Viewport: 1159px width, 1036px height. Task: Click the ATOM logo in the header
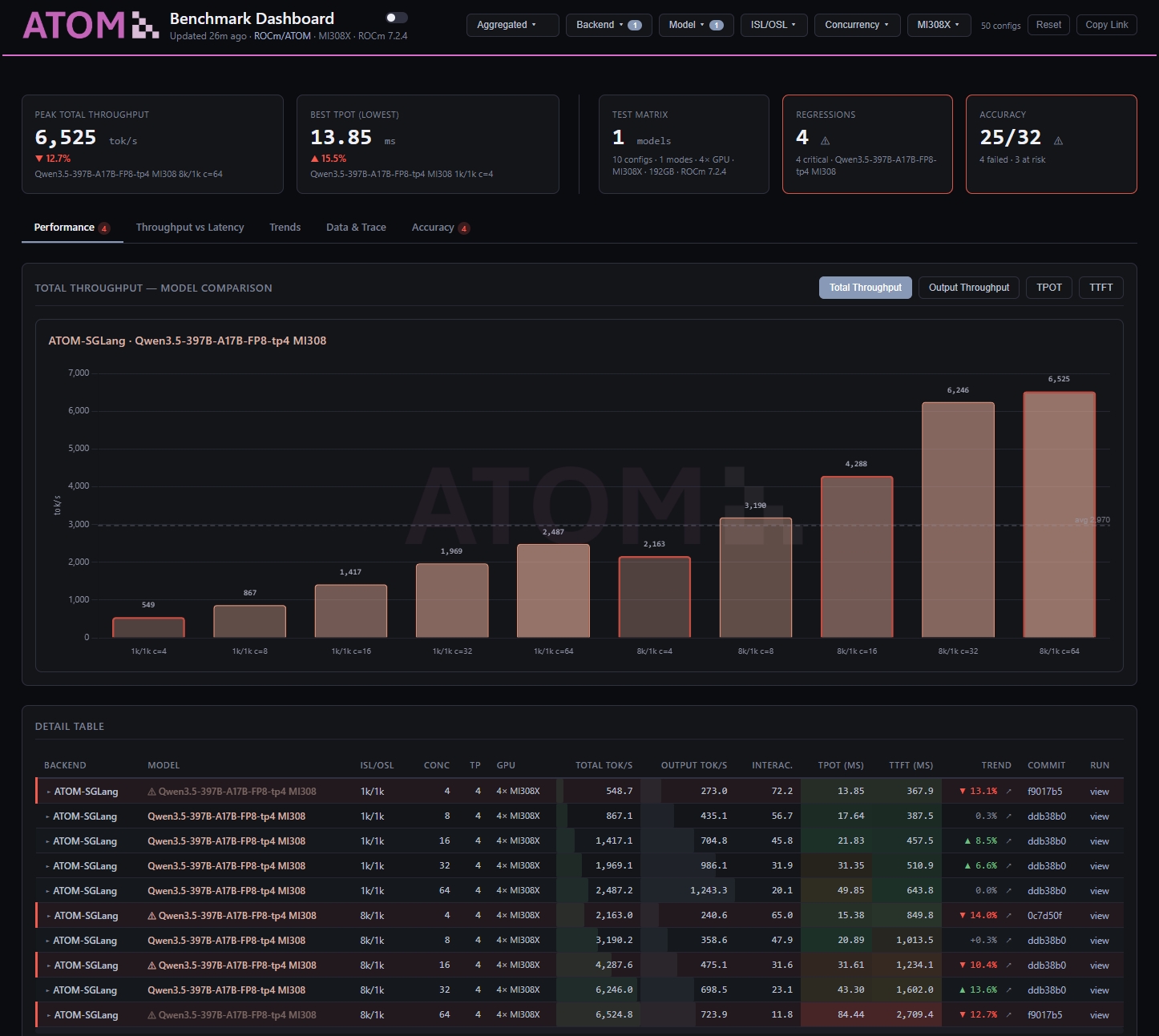tap(90, 25)
